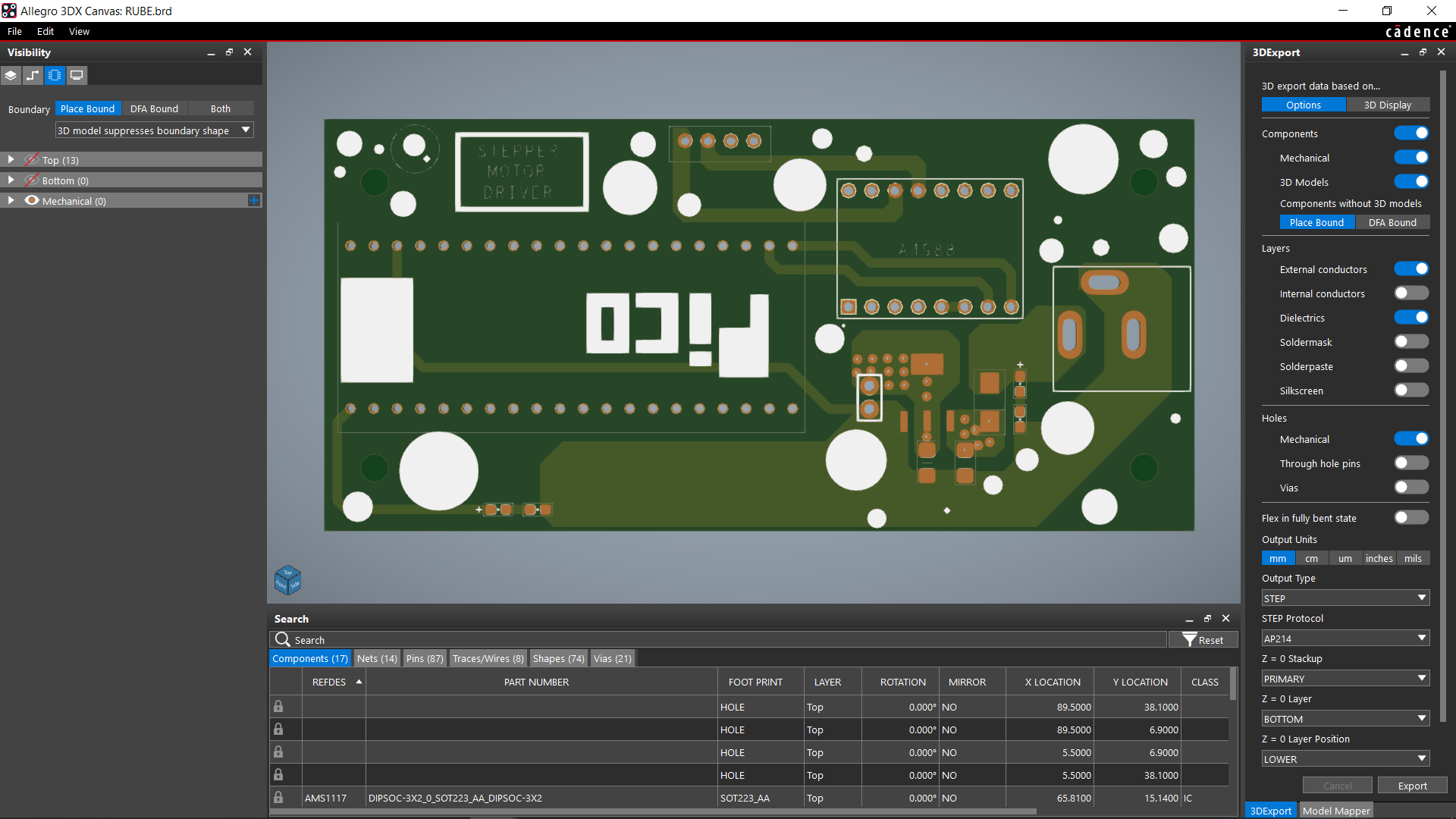The image size is (1456, 819).
Task: Click the Reset filter button
Action: [x=1203, y=640]
